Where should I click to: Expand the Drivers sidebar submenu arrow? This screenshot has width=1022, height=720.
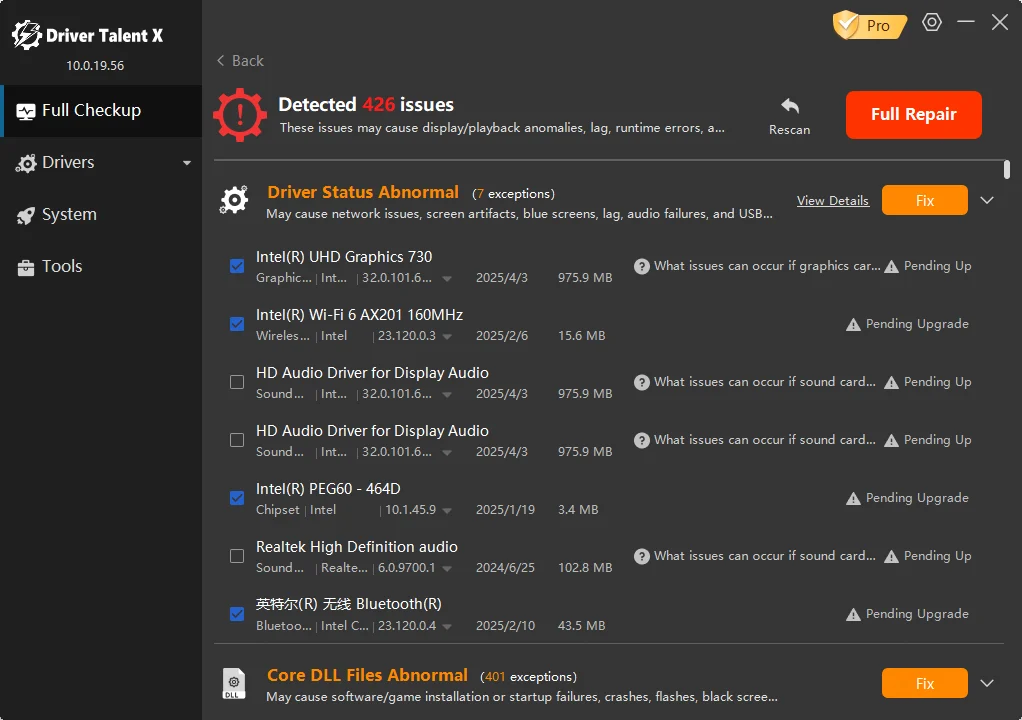187,163
